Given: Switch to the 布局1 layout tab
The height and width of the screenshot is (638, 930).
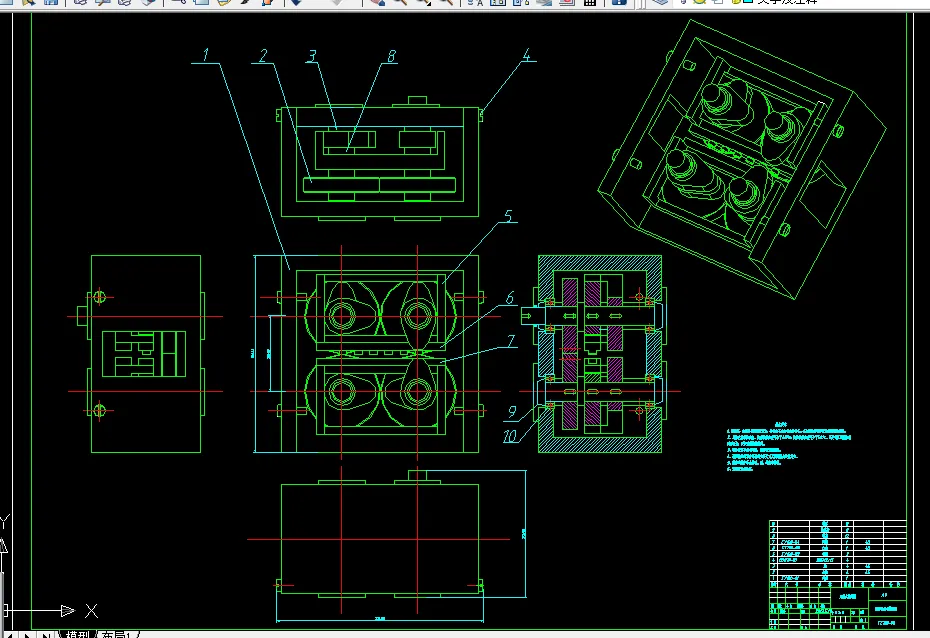Looking at the screenshot, I should (x=117, y=634).
